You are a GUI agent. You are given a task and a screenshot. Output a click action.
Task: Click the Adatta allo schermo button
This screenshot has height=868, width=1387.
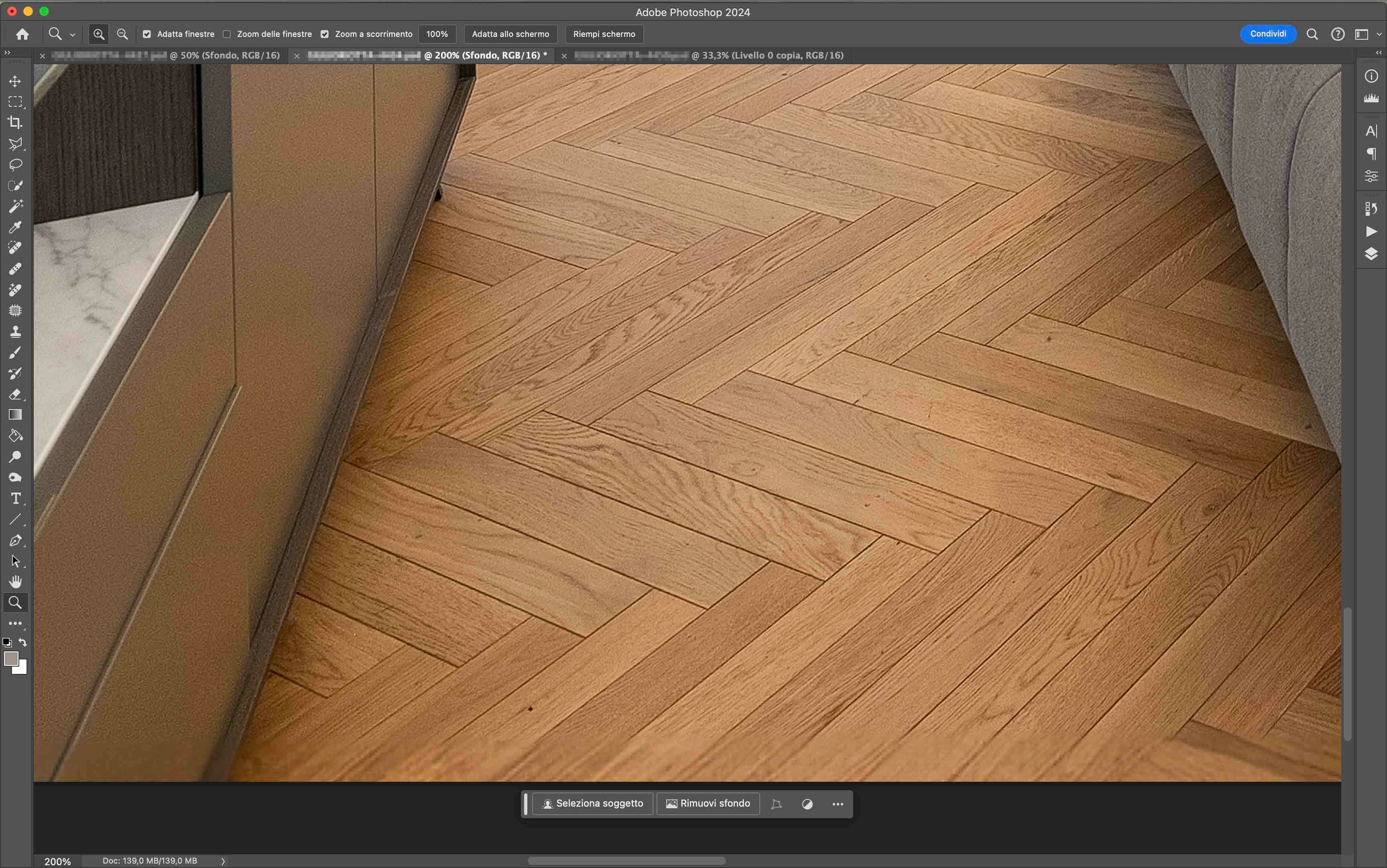tap(510, 34)
